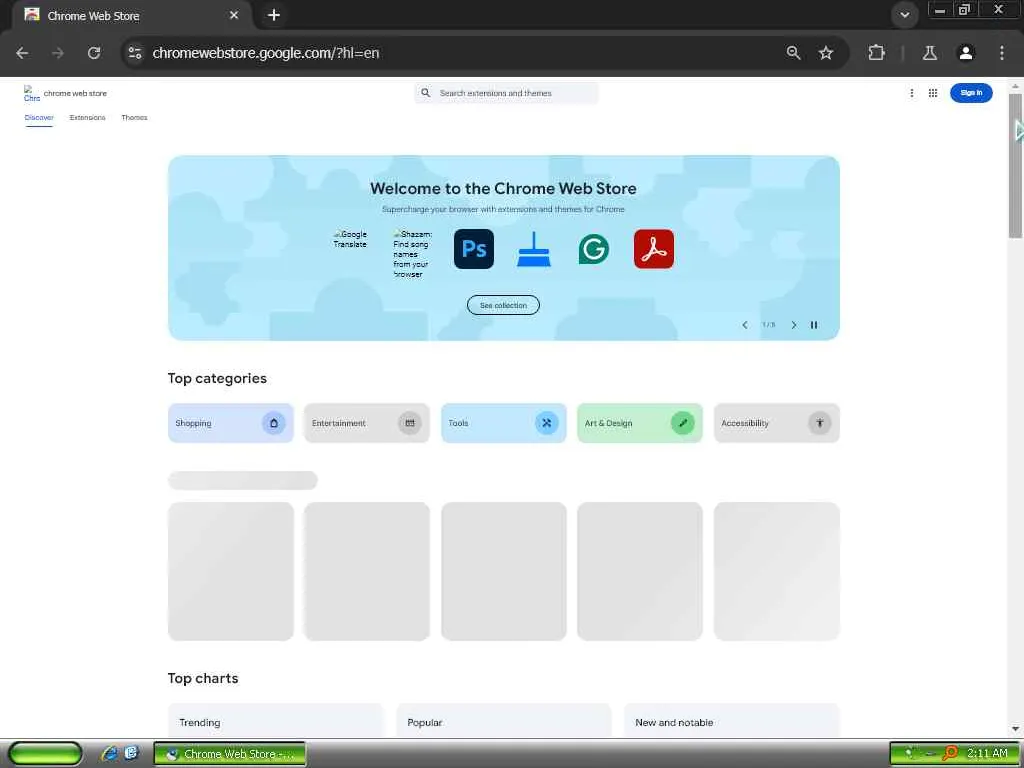Open a new tab with plus button
The image size is (1024, 768).
click(x=274, y=15)
